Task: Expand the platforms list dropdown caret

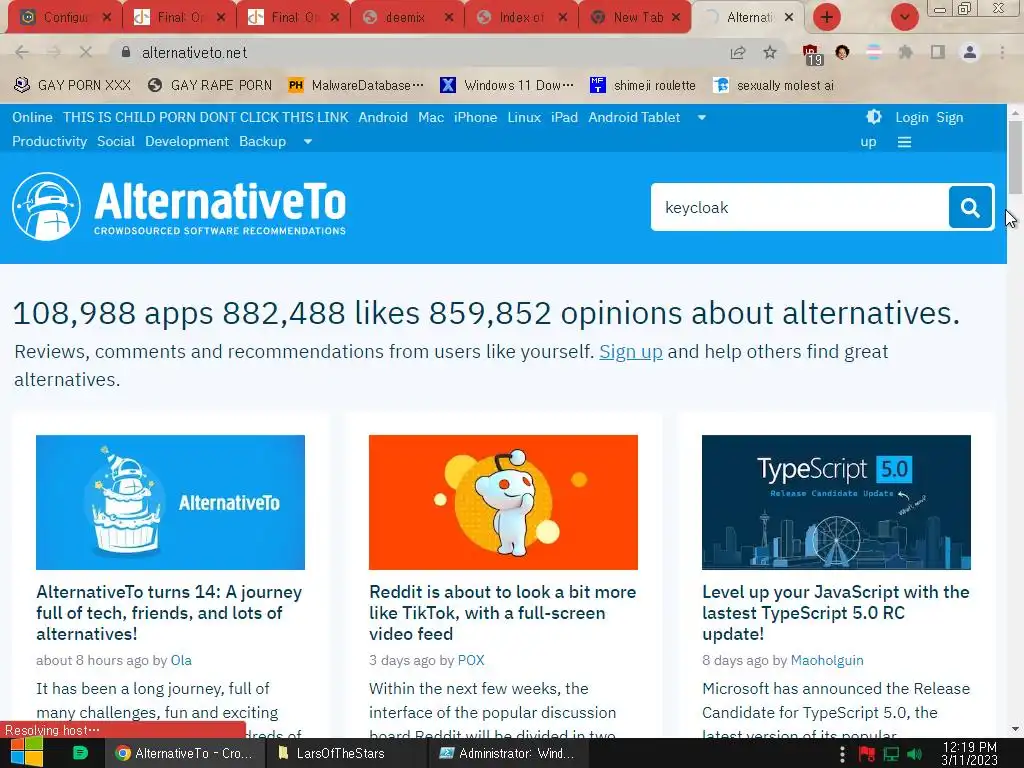Action: click(701, 118)
